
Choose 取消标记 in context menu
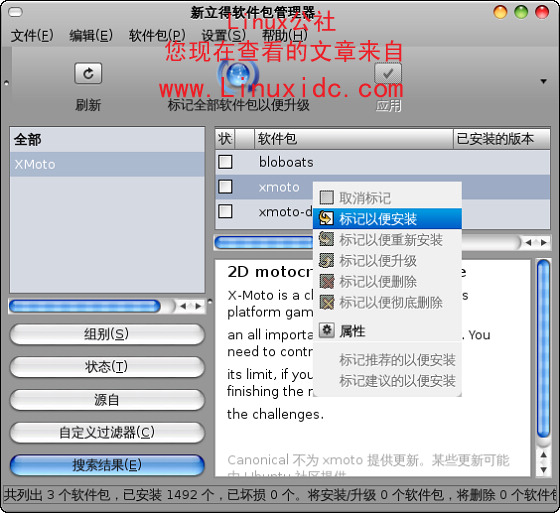click(387, 198)
